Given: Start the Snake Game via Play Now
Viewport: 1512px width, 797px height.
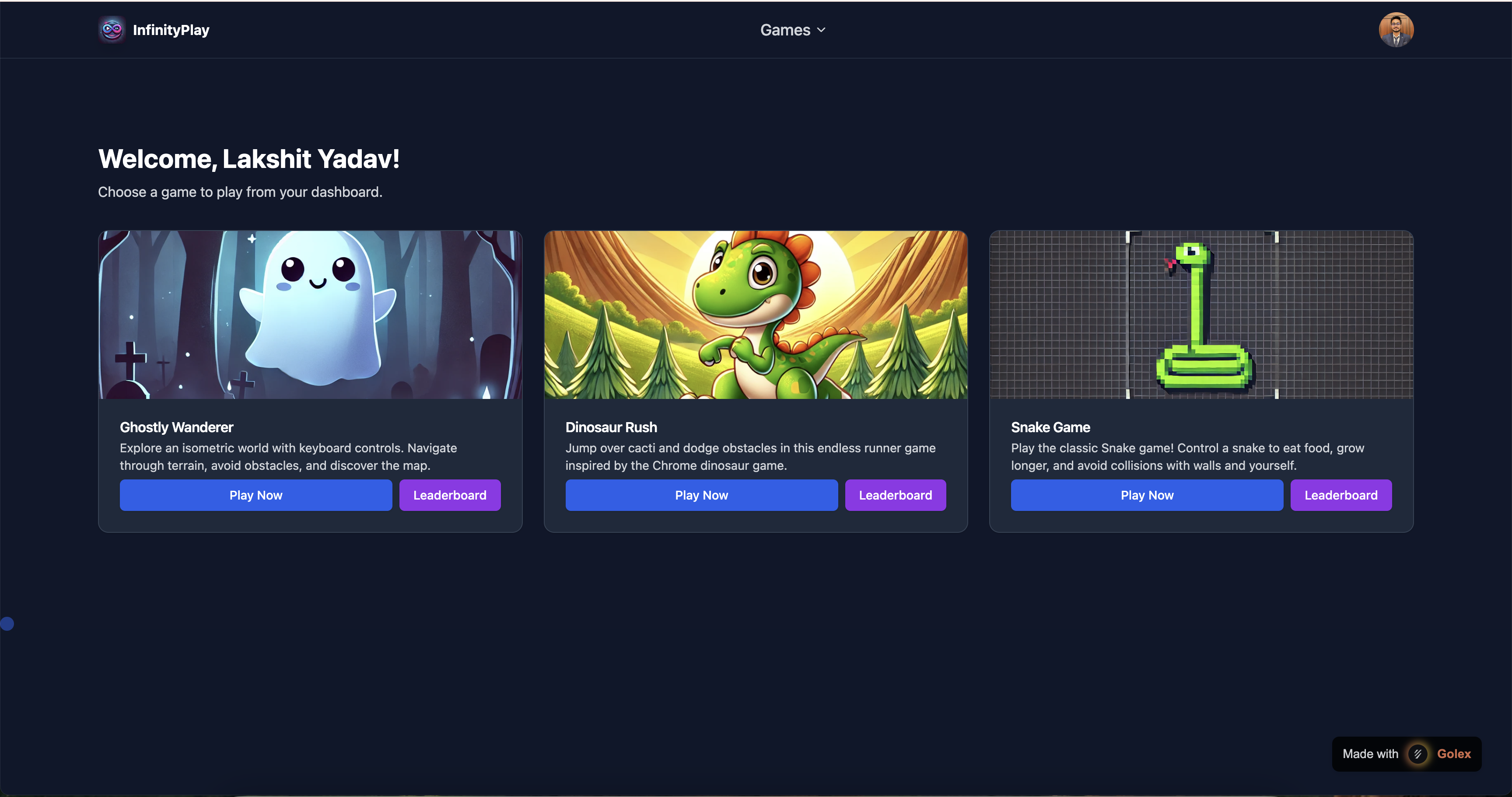Looking at the screenshot, I should (x=1146, y=495).
